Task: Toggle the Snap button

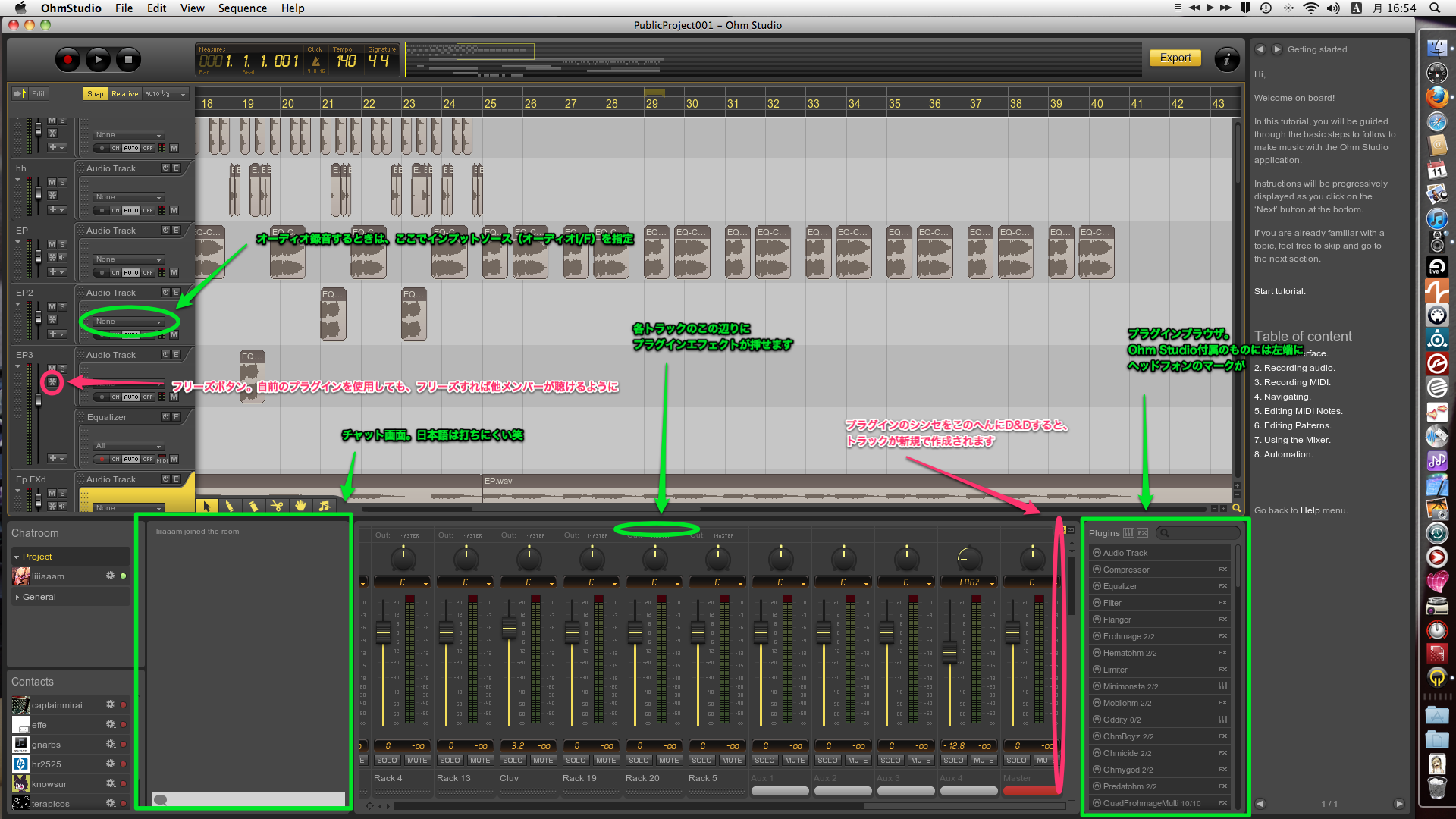Action: [95, 94]
